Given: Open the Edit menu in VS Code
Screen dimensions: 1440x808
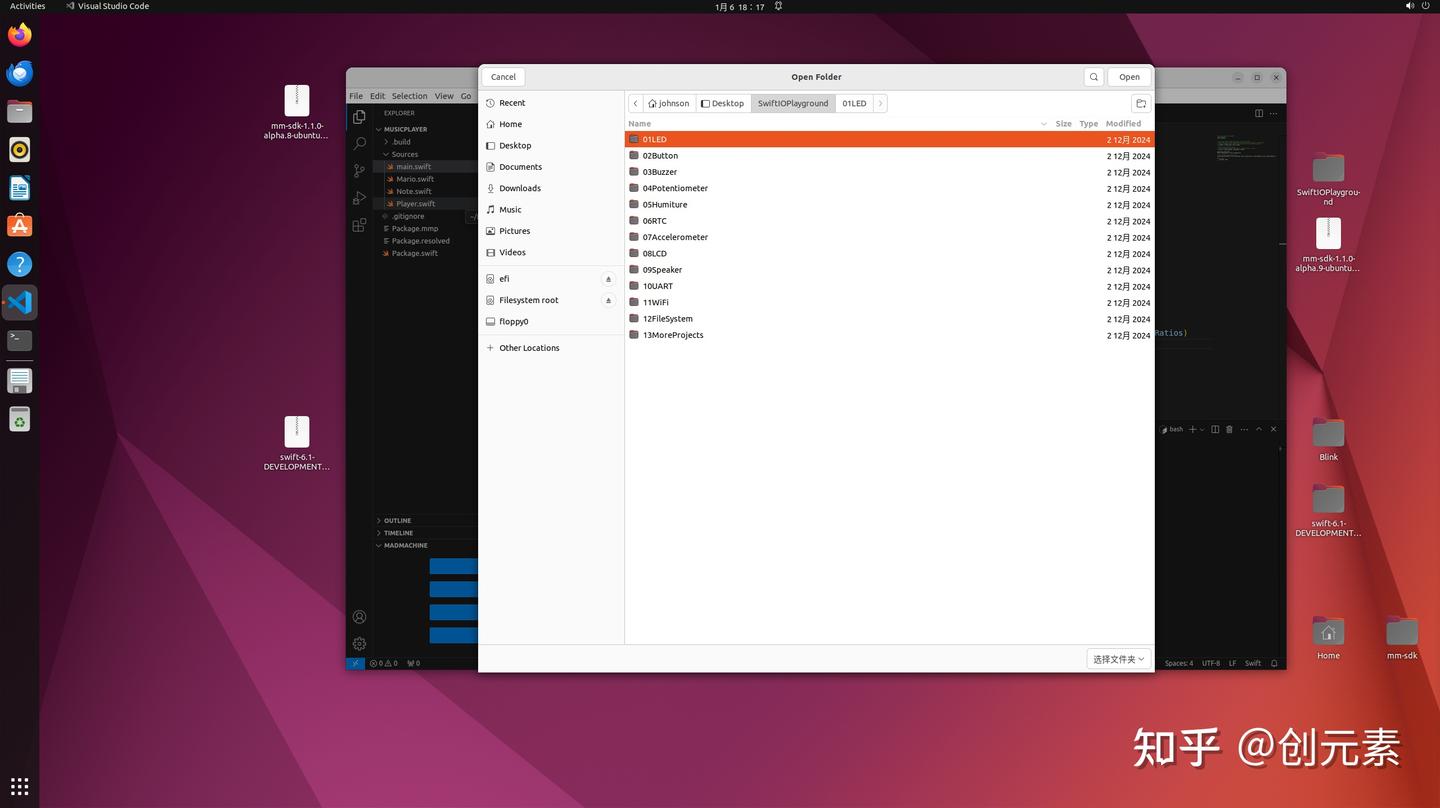Looking at the screenshot, I should point(377,96).
